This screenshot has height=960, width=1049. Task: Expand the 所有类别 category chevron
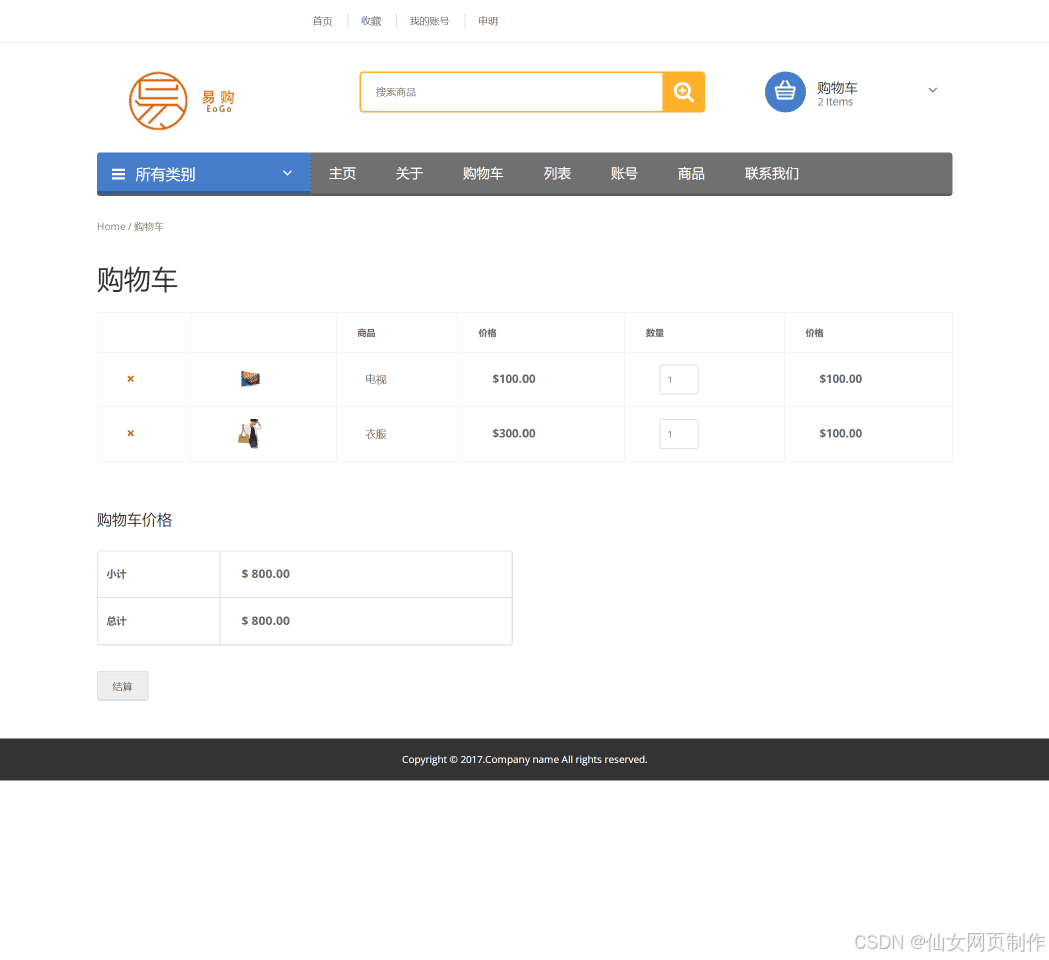(x=288, y=173)
